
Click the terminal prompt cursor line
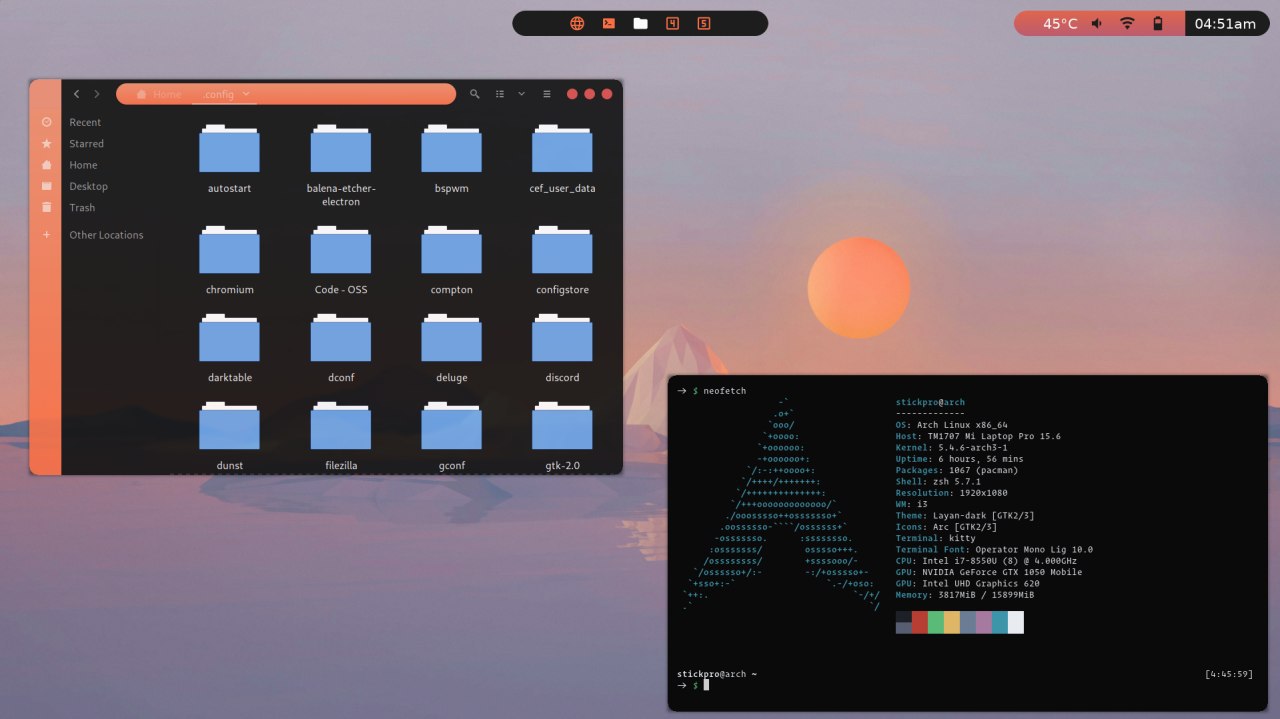pyautogui.click(x=692, y=685)
